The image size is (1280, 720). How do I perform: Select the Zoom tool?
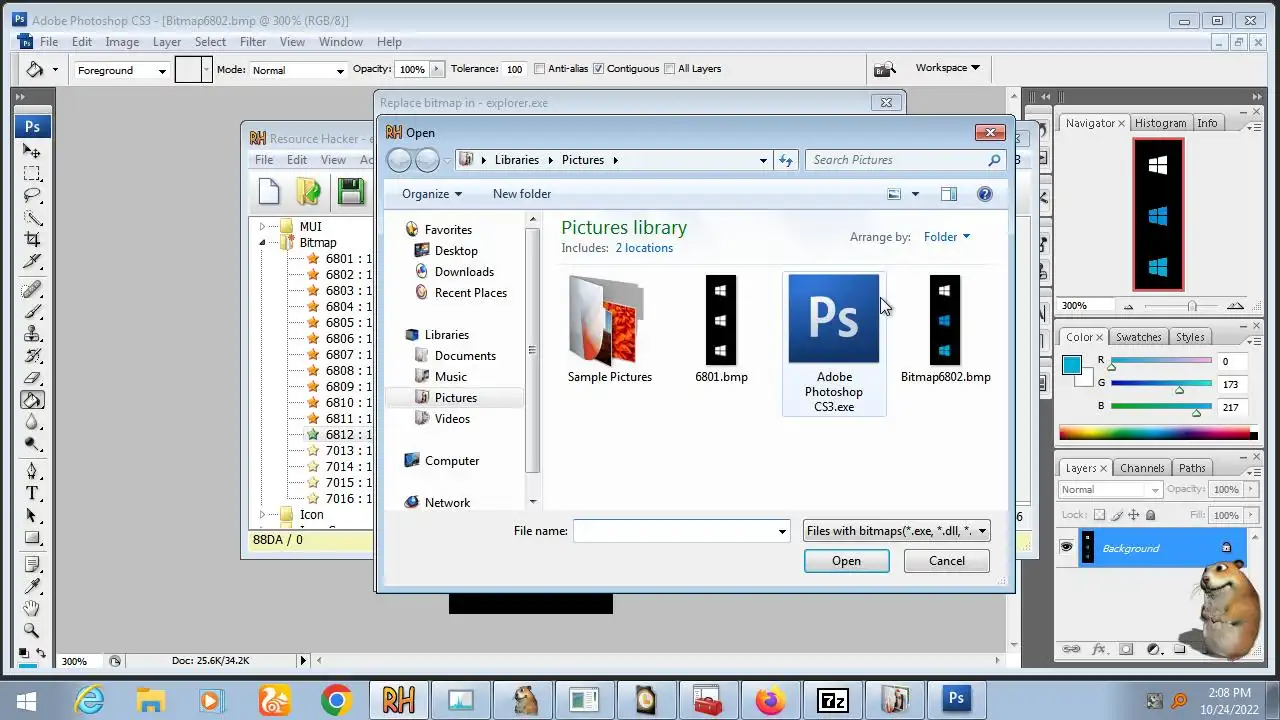pyautogui.click(x=32, y=631)
